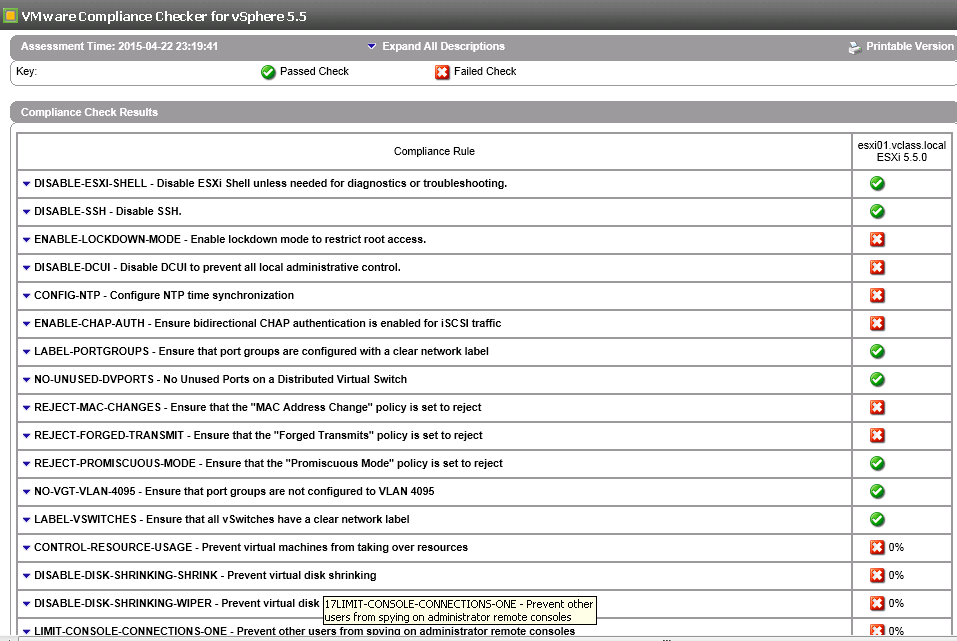
Task: Select the REJECT-PROMISCUOUS-MODE rule text
Action: 269,463
